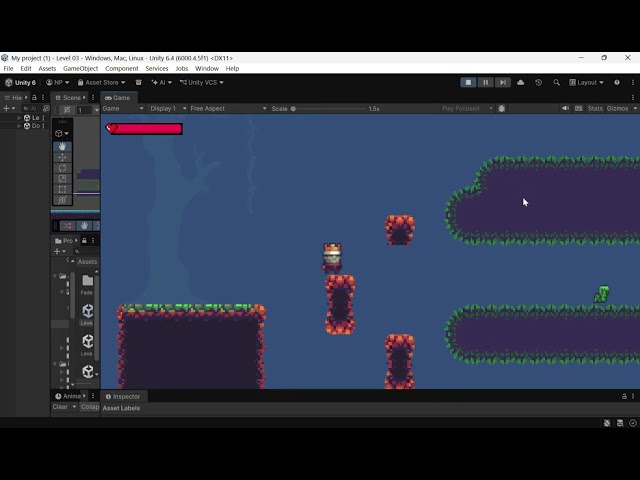This screenshot has height=480, width=640.
Task: Open the Edit menu
Action: [x=26, y=69]
